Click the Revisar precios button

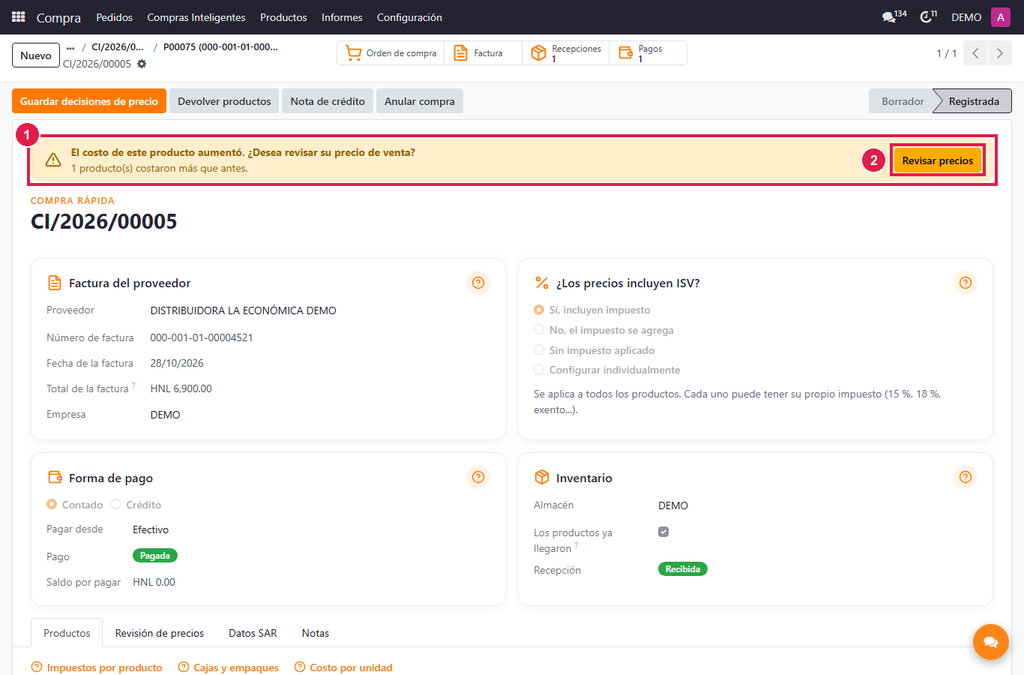click(937, 161)
